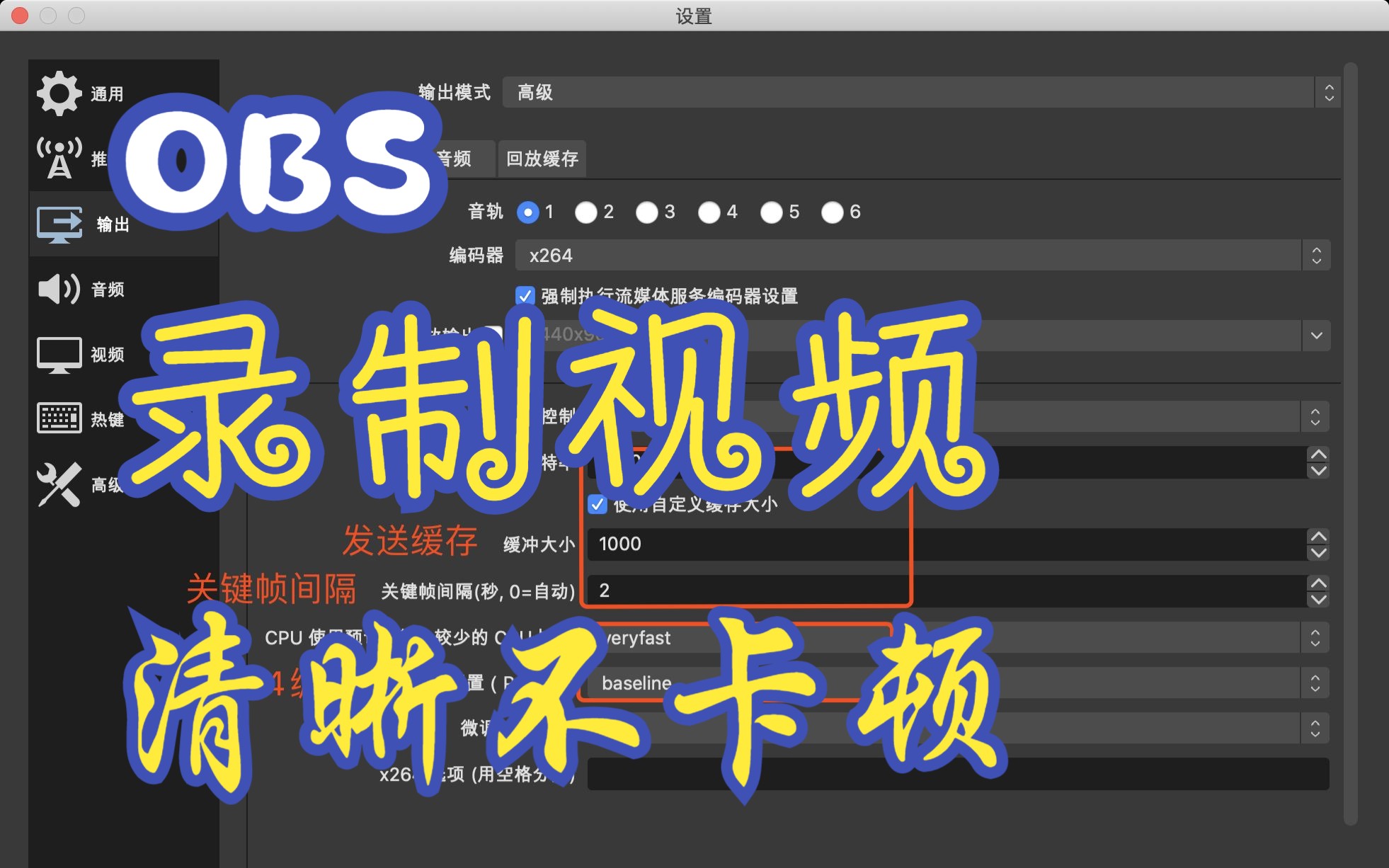1389x868 pixels.
Task: Increase buffer size with up stepper
Action: click(x=1318, y=536)
